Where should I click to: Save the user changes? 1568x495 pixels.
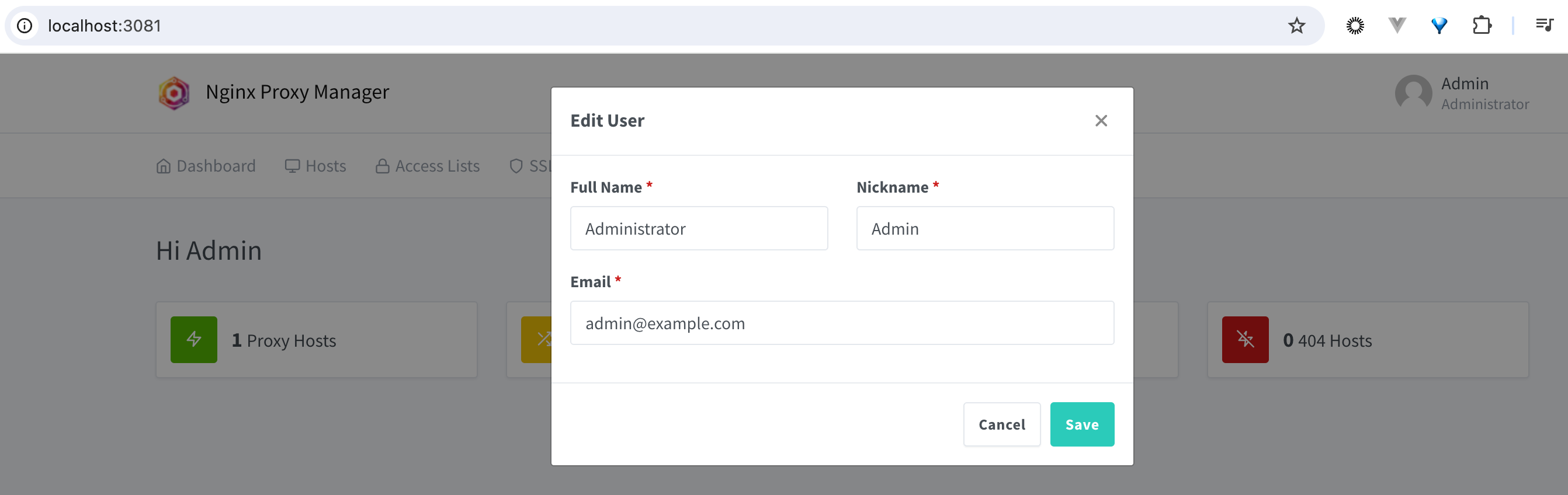1082,424
